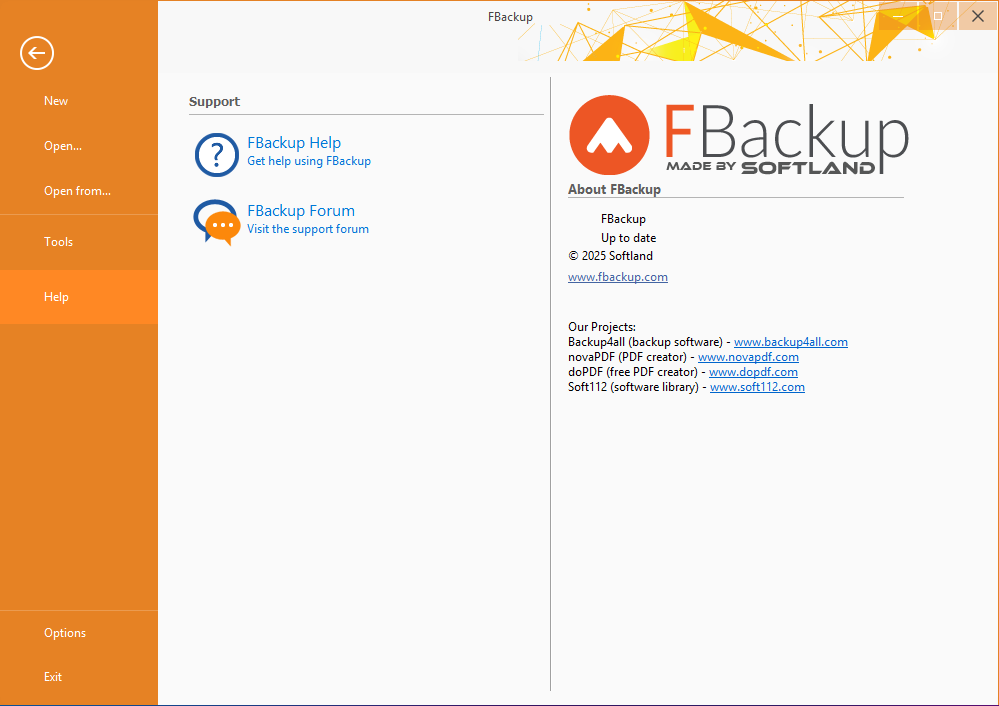The width and height of the screenshot is (999, 706).
Task: Click the 'FBackup' product name under About
Action: pyautogui.click(x=623, y=219)
